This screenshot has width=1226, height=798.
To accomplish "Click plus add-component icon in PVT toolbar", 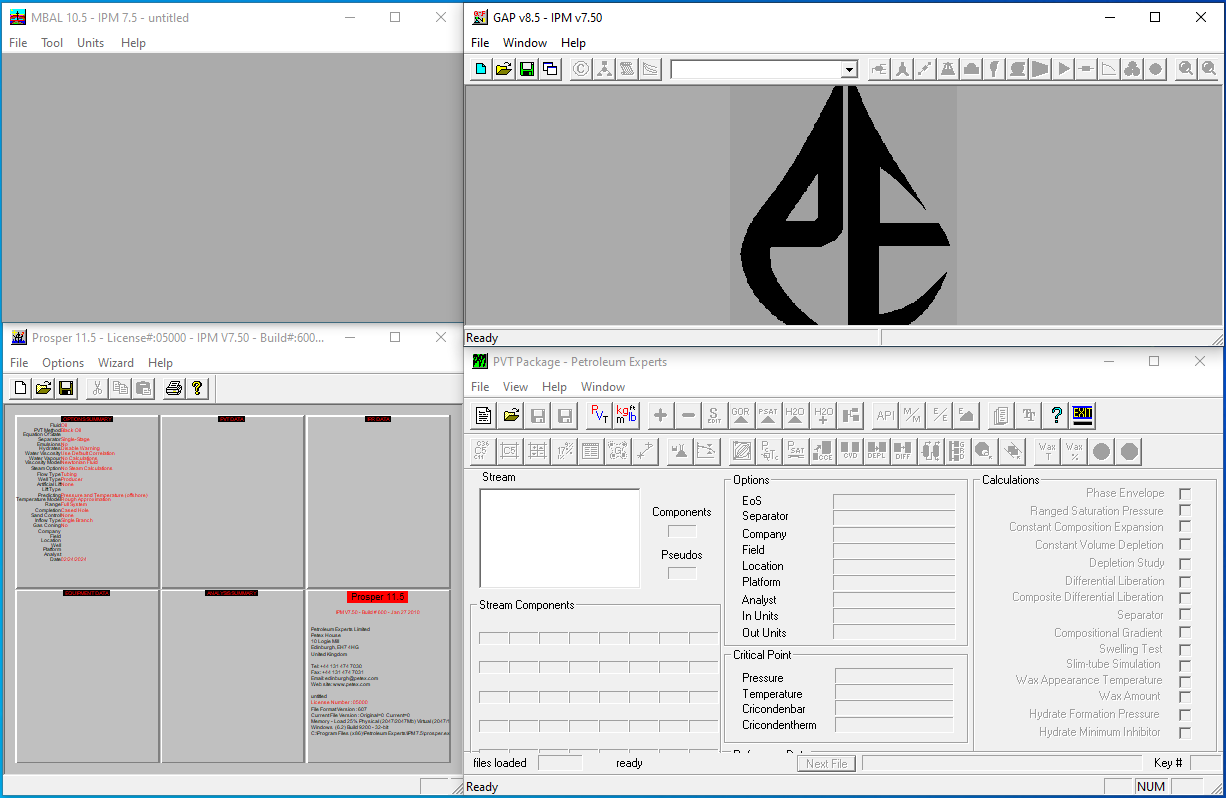I will pos(660,415).
